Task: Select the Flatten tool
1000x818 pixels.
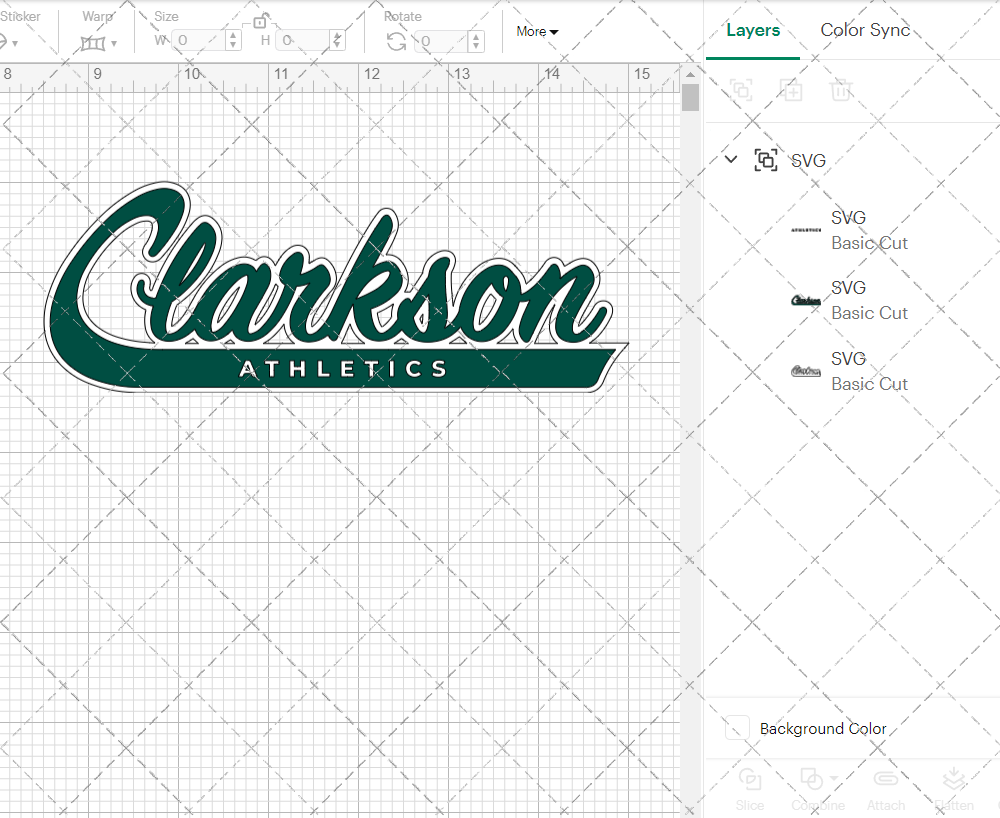Action: (x=954, y=790)
